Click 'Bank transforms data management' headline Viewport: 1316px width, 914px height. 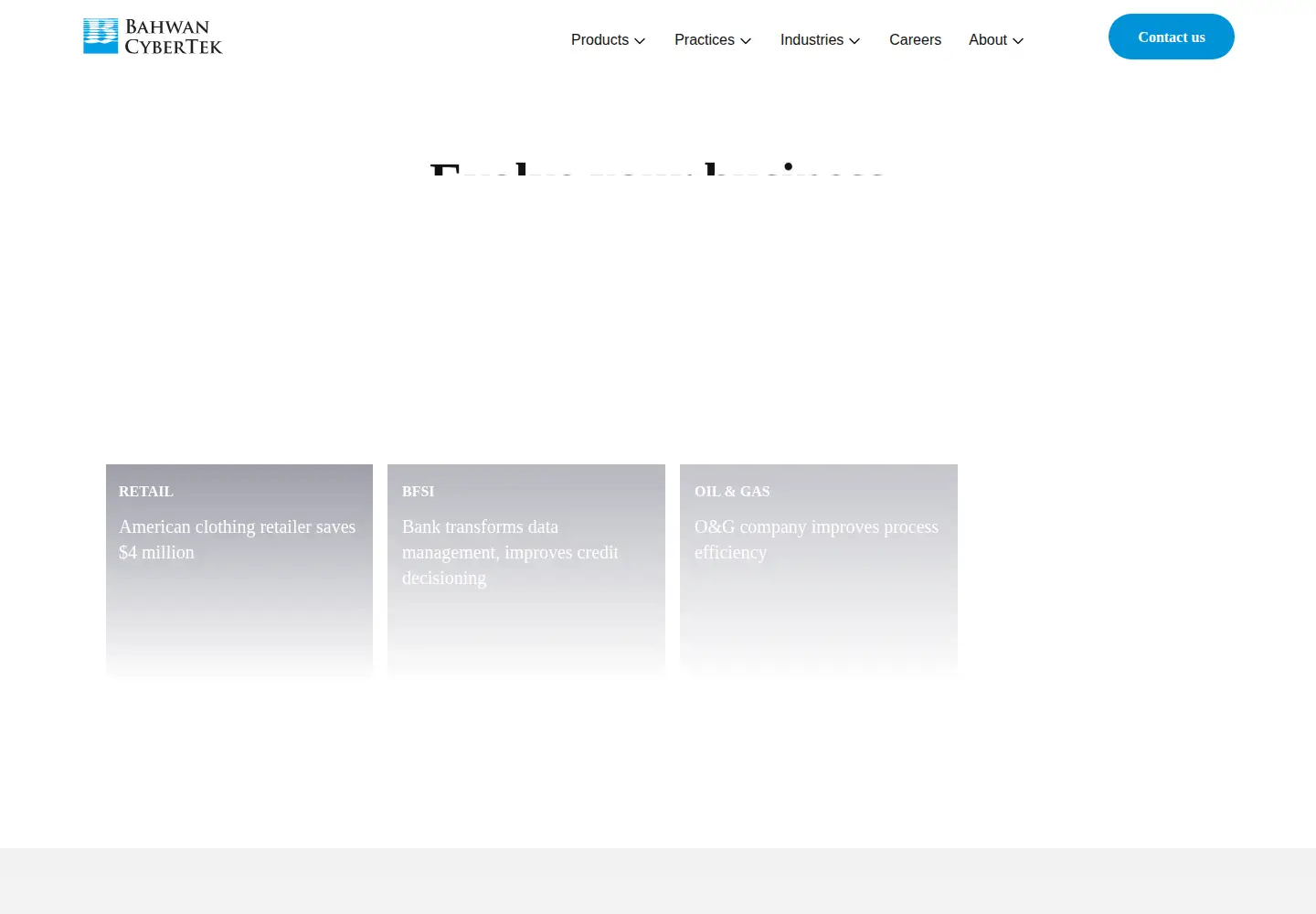point(510,552)
